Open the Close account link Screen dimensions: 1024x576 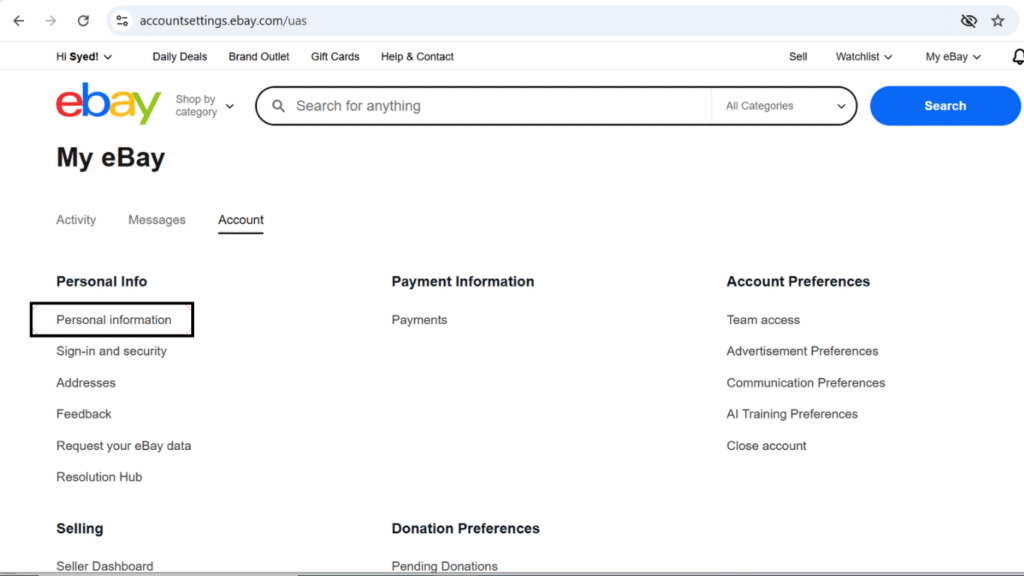(x=766, y=445)
